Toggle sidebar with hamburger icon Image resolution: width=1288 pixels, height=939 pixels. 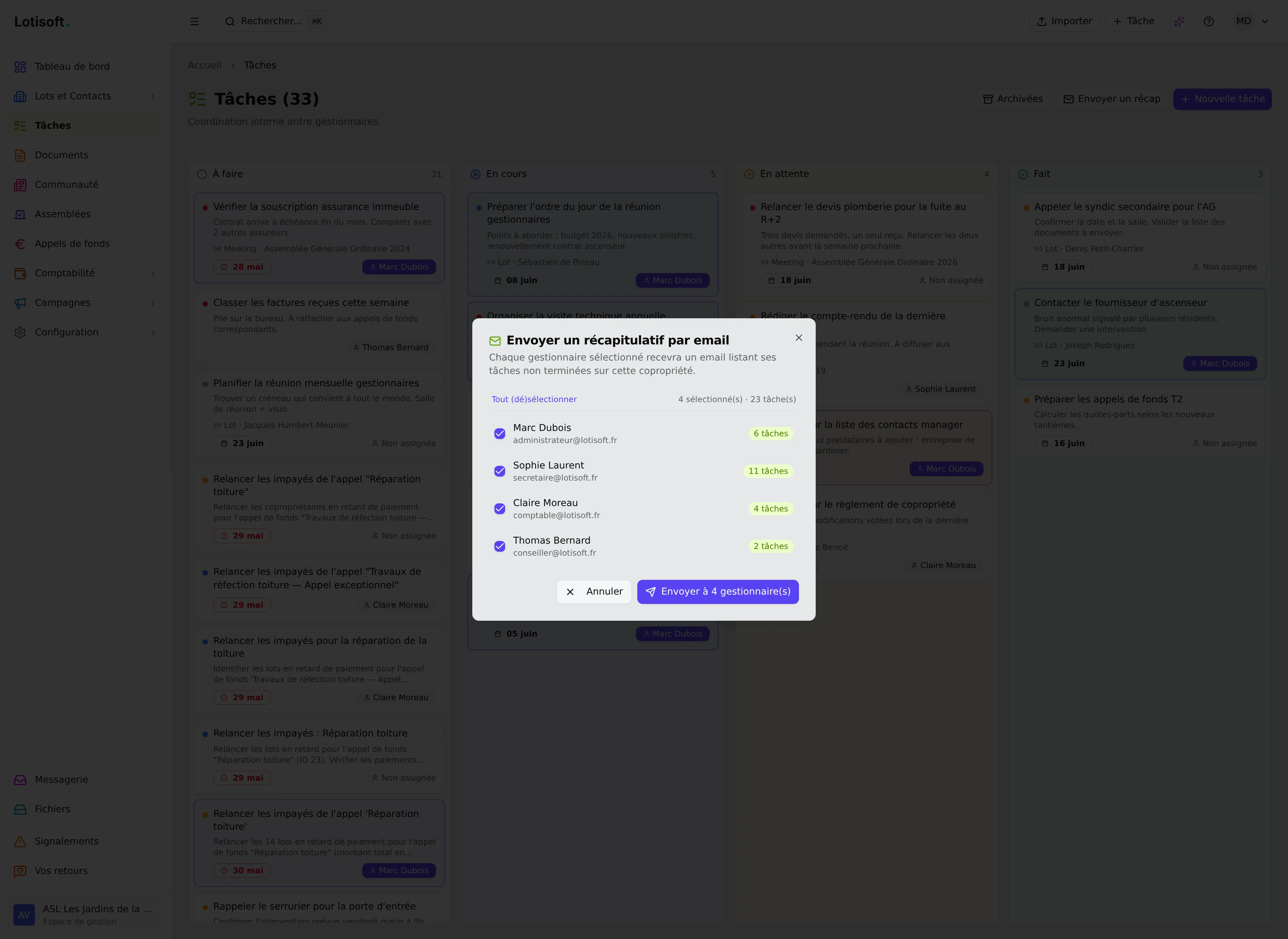tap(195, 21)
